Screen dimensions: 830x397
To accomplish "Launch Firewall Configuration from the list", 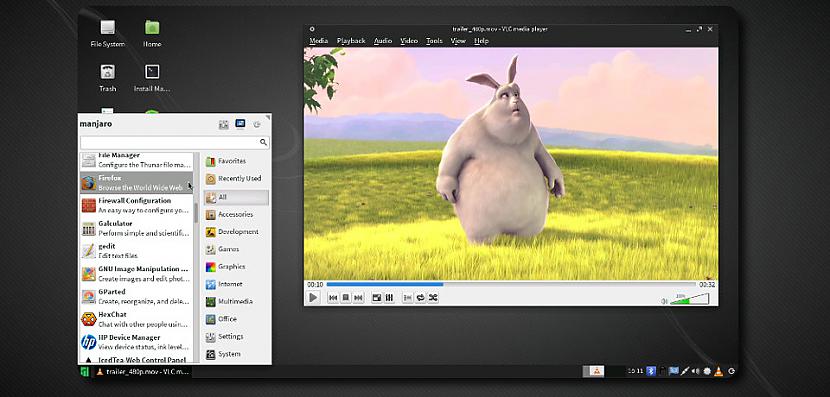I will click(137, 205).
